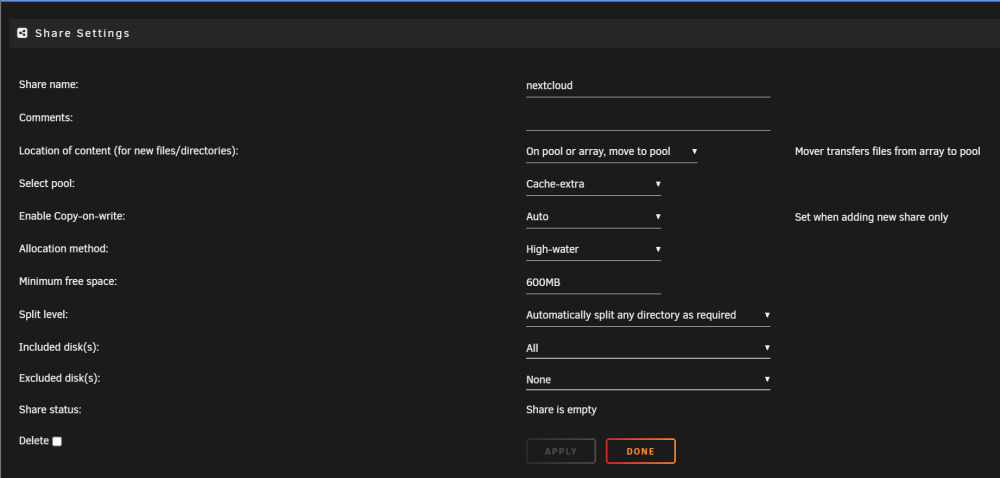Click the Location of content label
The image size is (1000, 478).
coord(129,151)
